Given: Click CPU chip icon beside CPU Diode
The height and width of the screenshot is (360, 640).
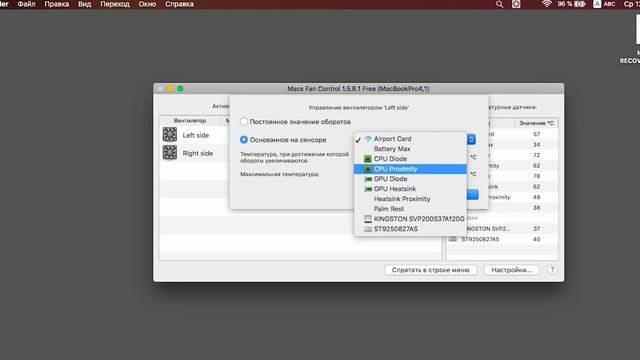Looking at the screenshot, I should tap(368, 159).
